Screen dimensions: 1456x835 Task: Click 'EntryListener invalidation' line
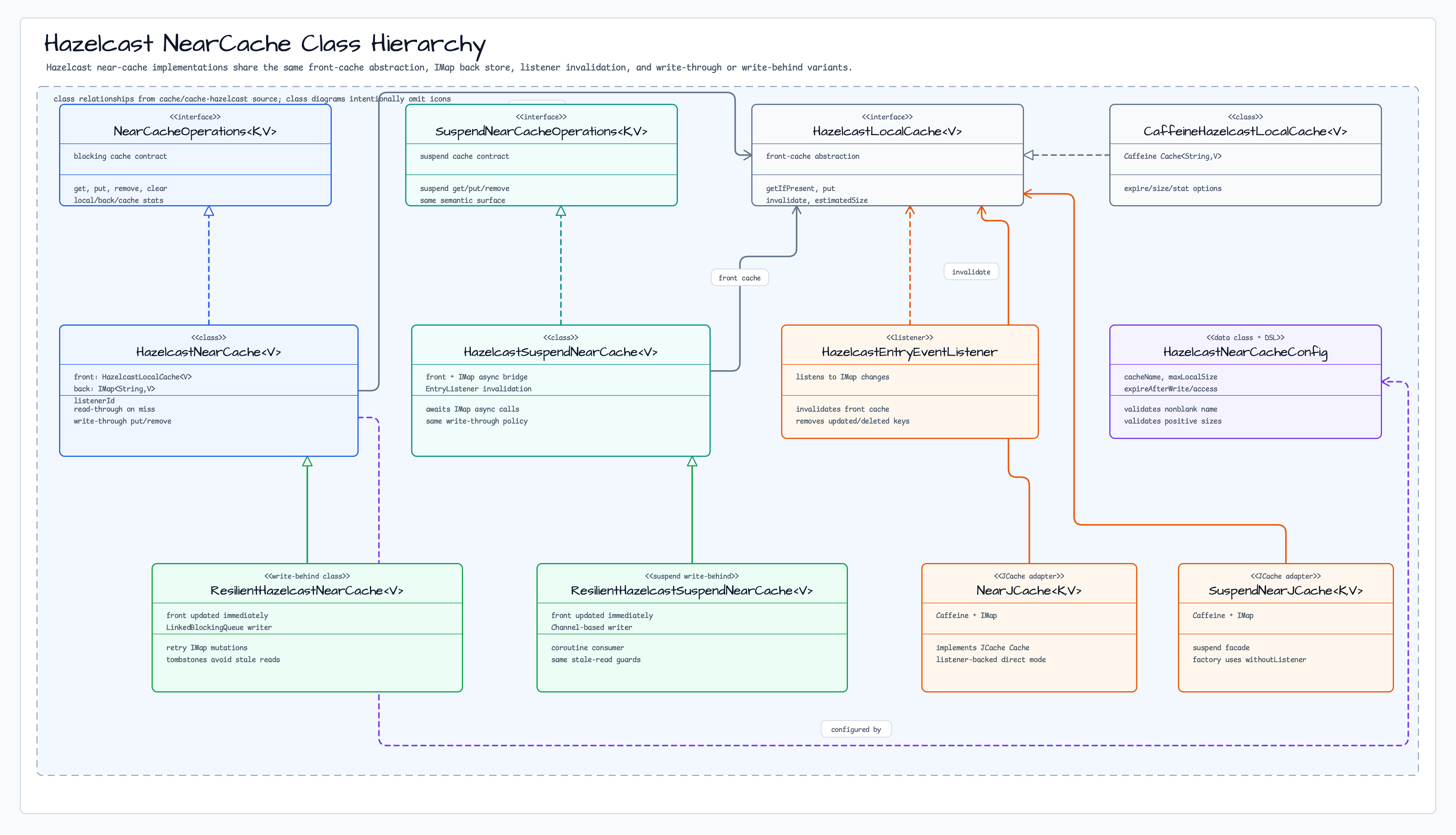click(479, 389)
